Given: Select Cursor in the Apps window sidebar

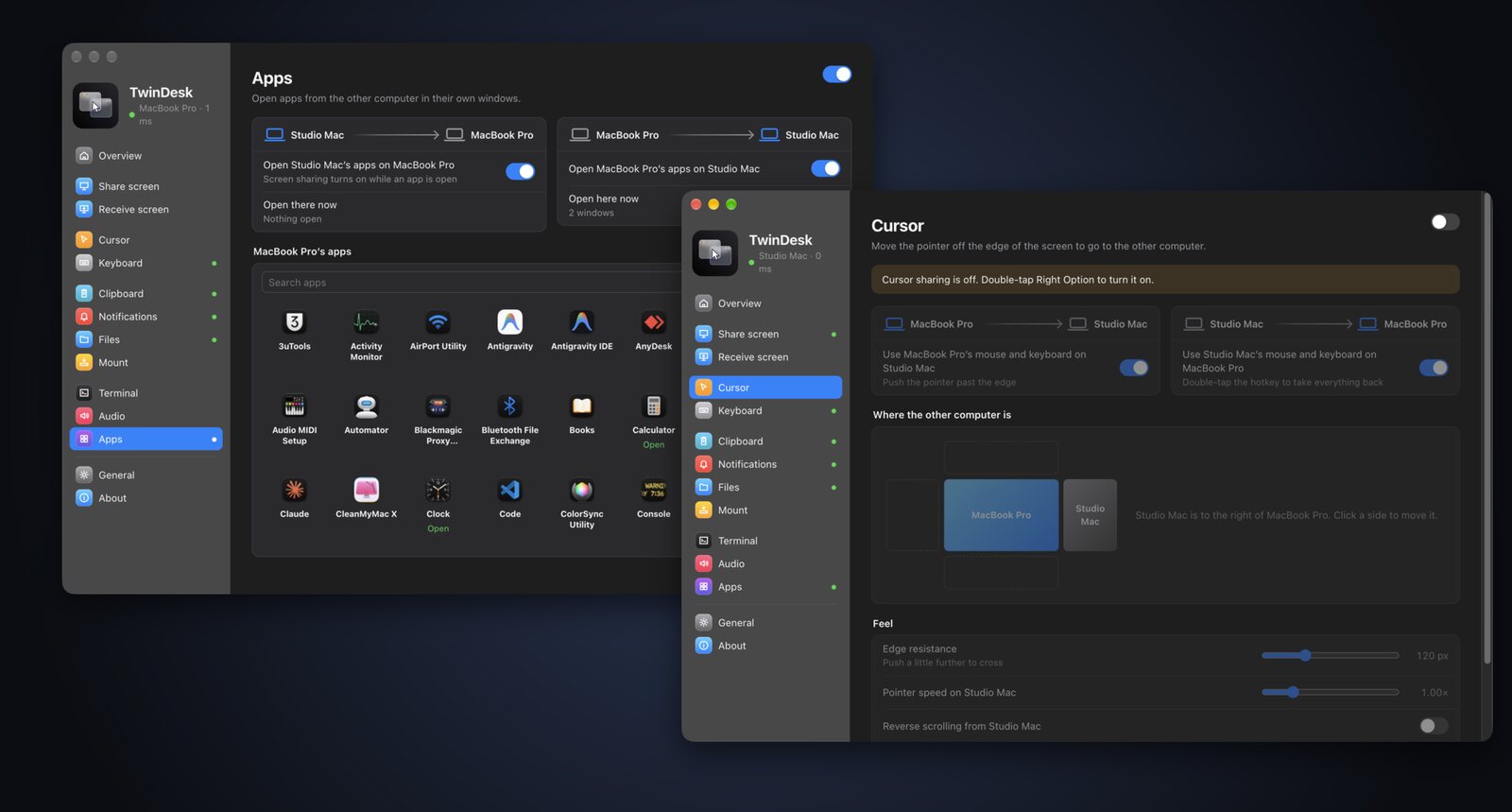Looking at the screenshot, I should point(146,240).
